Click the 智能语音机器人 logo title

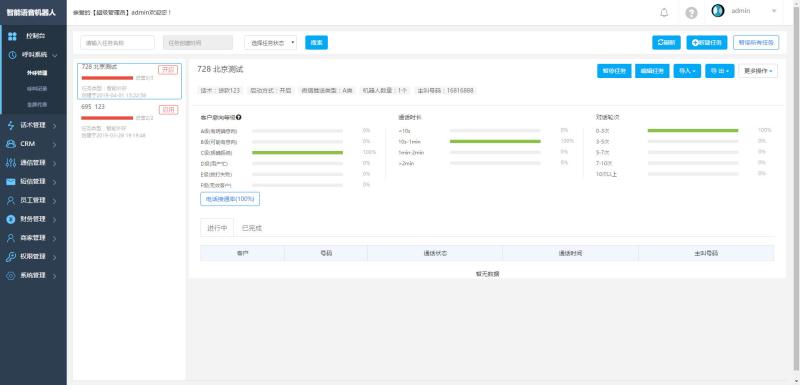pyautogui.click(x=31, y=13)
